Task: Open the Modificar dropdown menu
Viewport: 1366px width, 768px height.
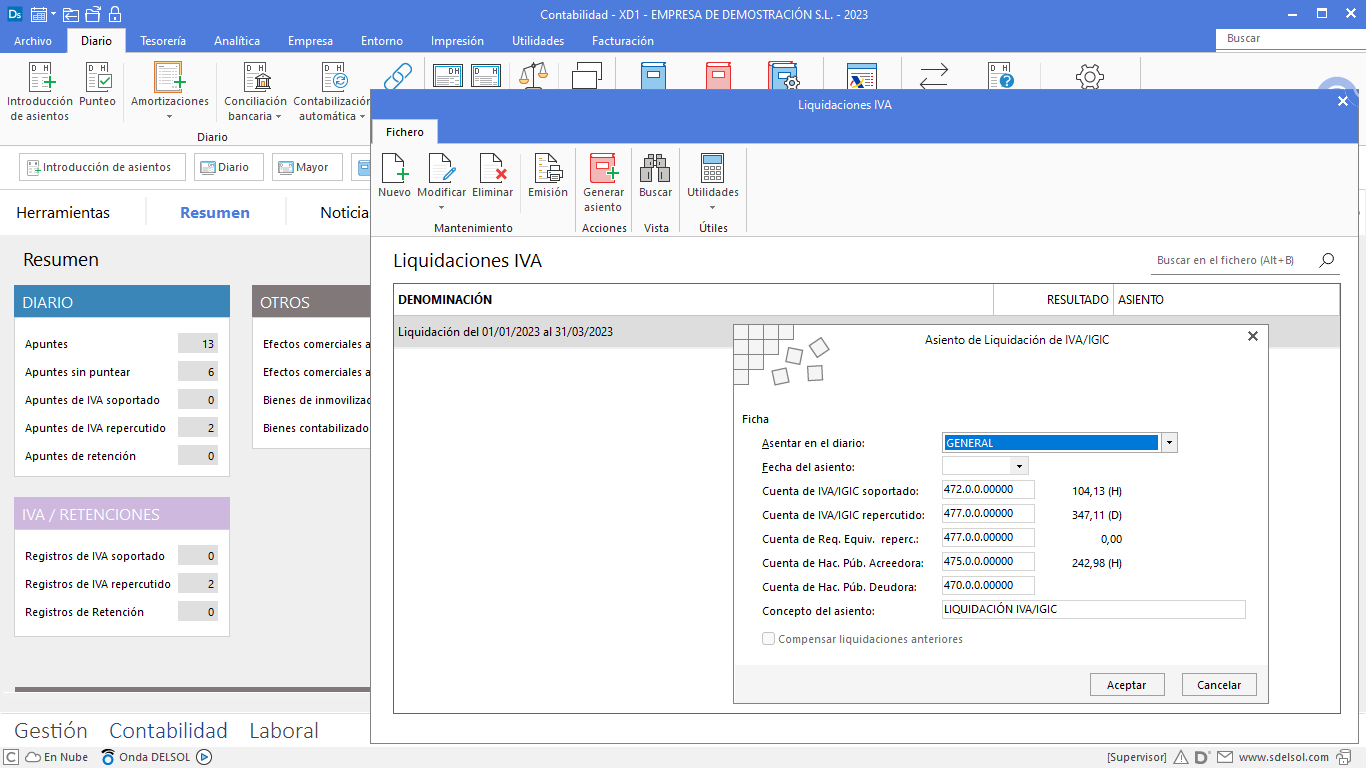Action: [x=441, y=207]
